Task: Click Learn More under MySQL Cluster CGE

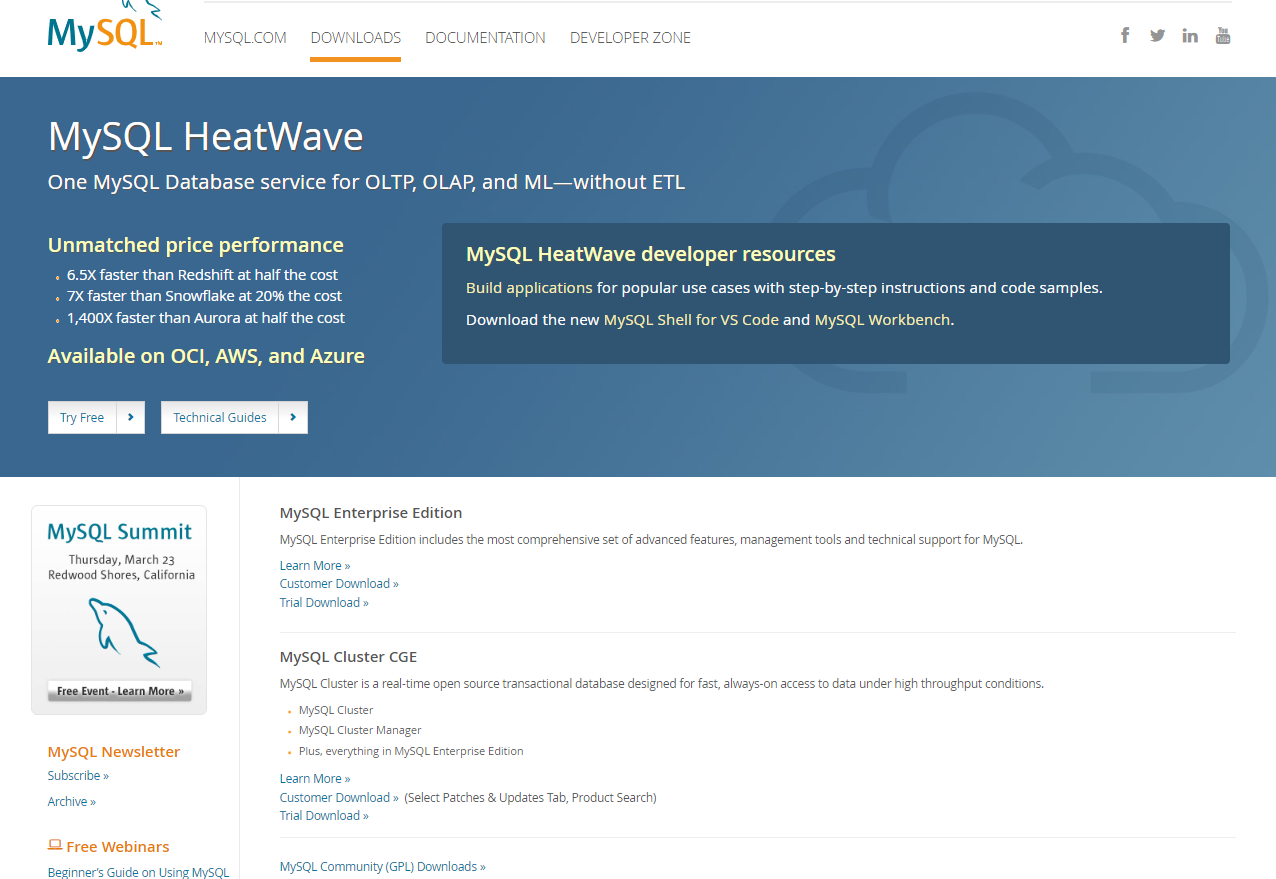Action: coord(315,778)
